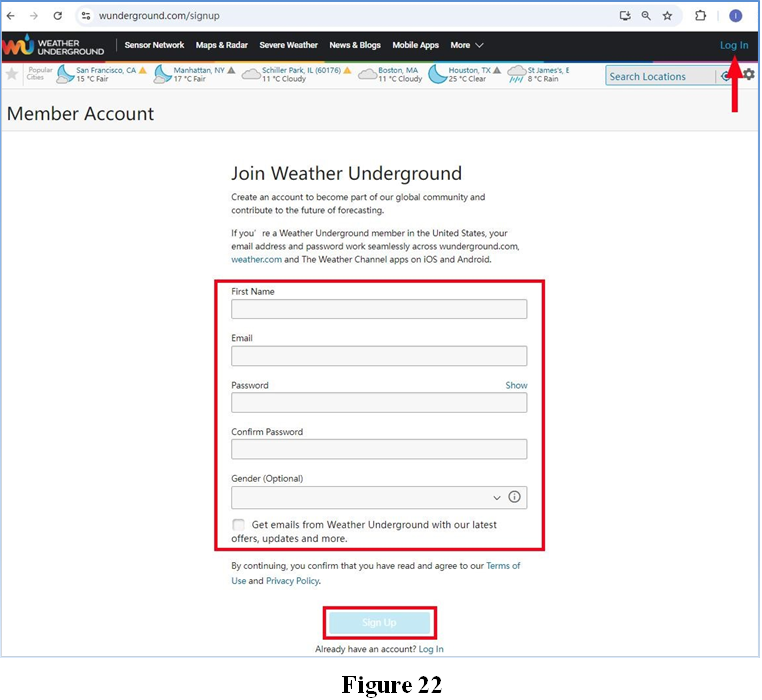This screenshot has width=762, height=700.
Task: Open Maps & Radar in the nav bar
Action: pos(222,45)
